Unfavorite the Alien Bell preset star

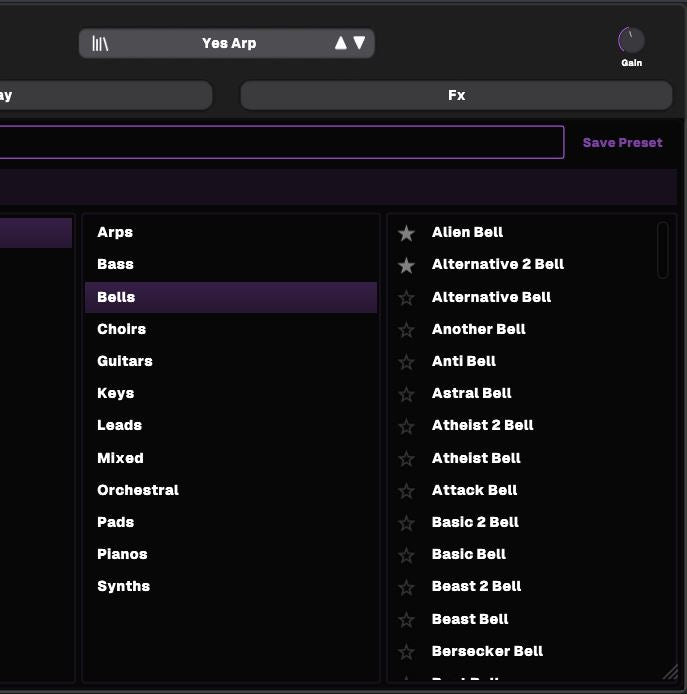406,233
